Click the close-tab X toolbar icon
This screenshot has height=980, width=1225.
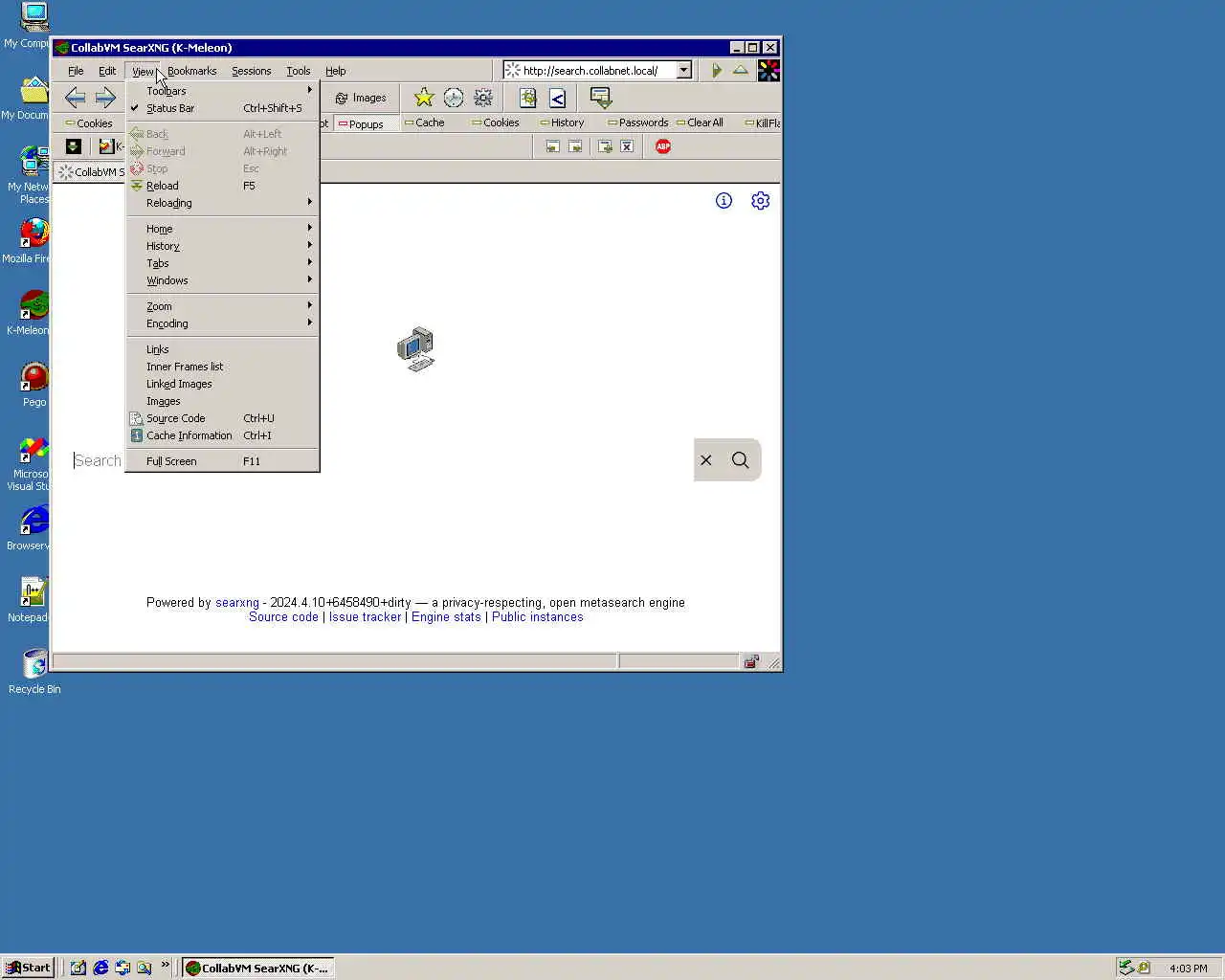tap(627, 146)
